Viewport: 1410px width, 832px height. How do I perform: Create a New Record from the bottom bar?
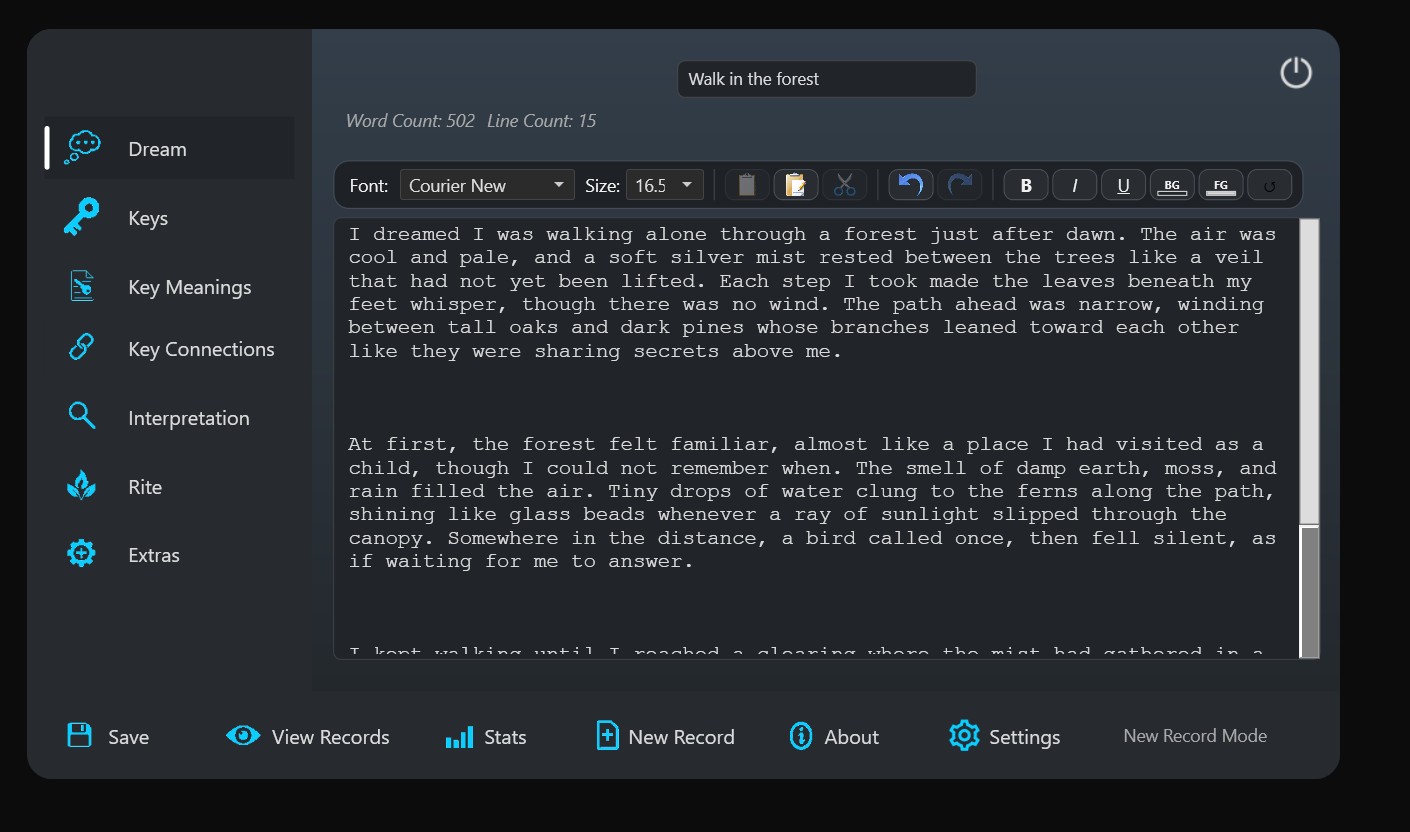(x=665, y=737)
